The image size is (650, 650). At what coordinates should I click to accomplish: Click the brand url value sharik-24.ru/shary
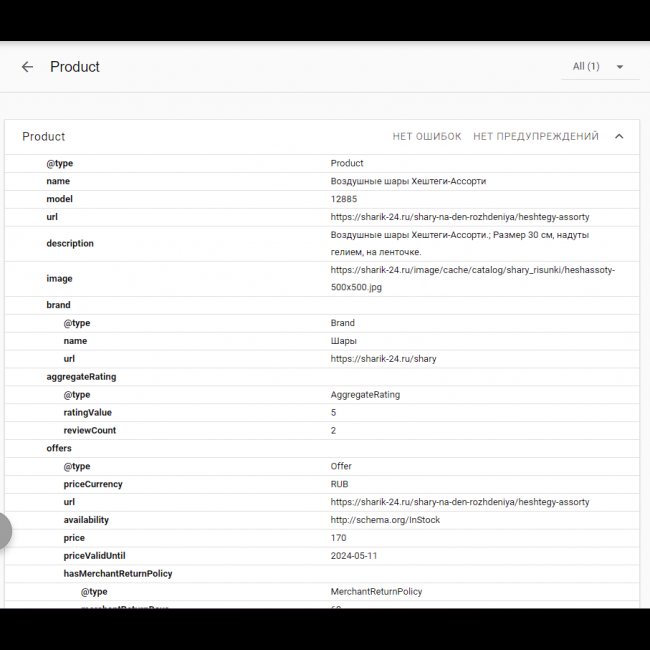coord(383,359)
